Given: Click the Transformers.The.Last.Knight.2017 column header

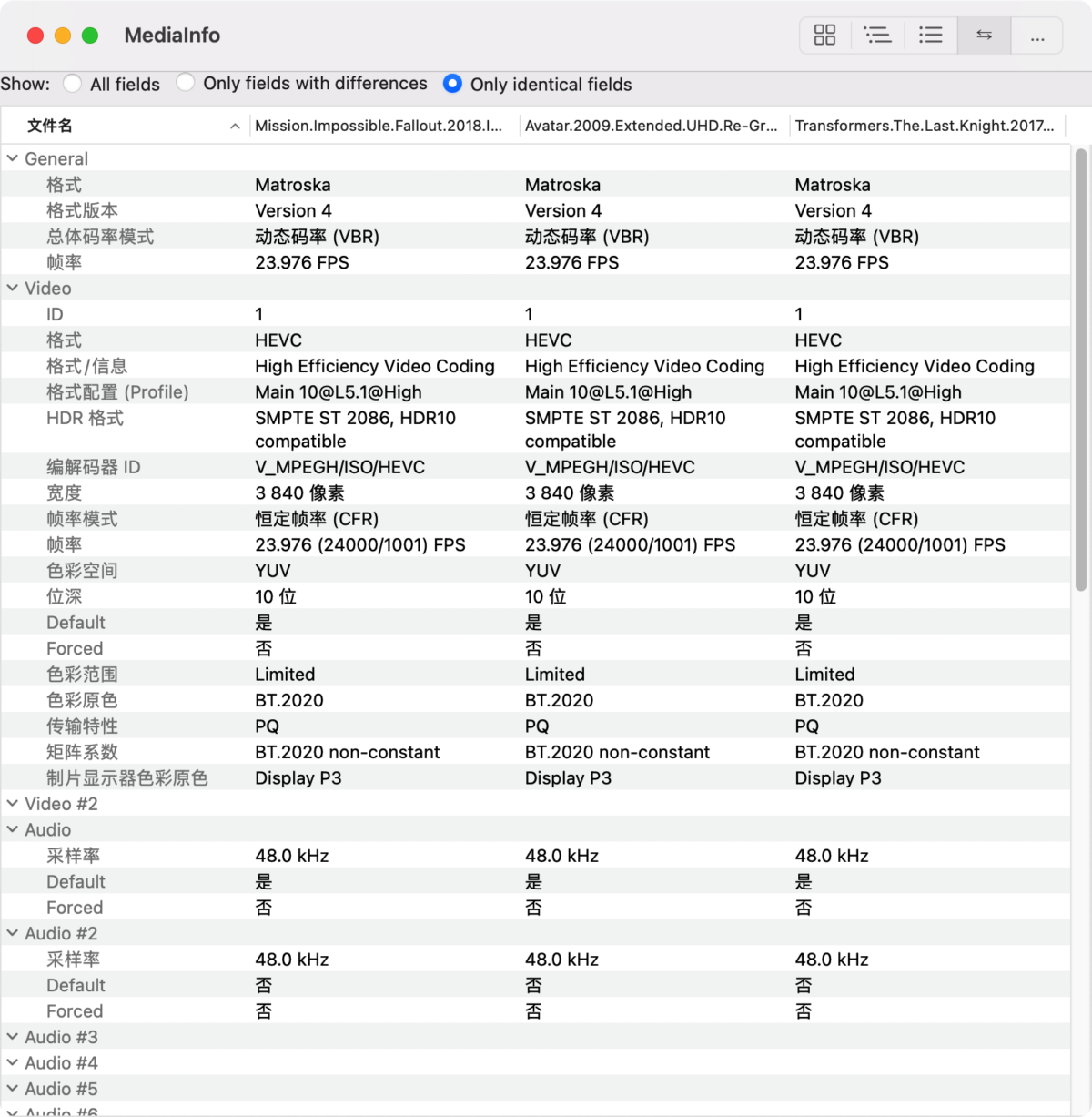Looking at the screenshot, I should coord(926,125).
